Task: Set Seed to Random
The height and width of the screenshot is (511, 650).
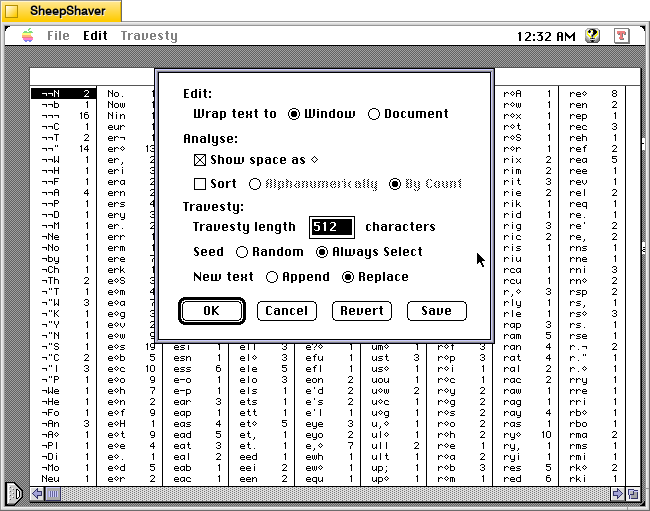Action: pos(269,252)
